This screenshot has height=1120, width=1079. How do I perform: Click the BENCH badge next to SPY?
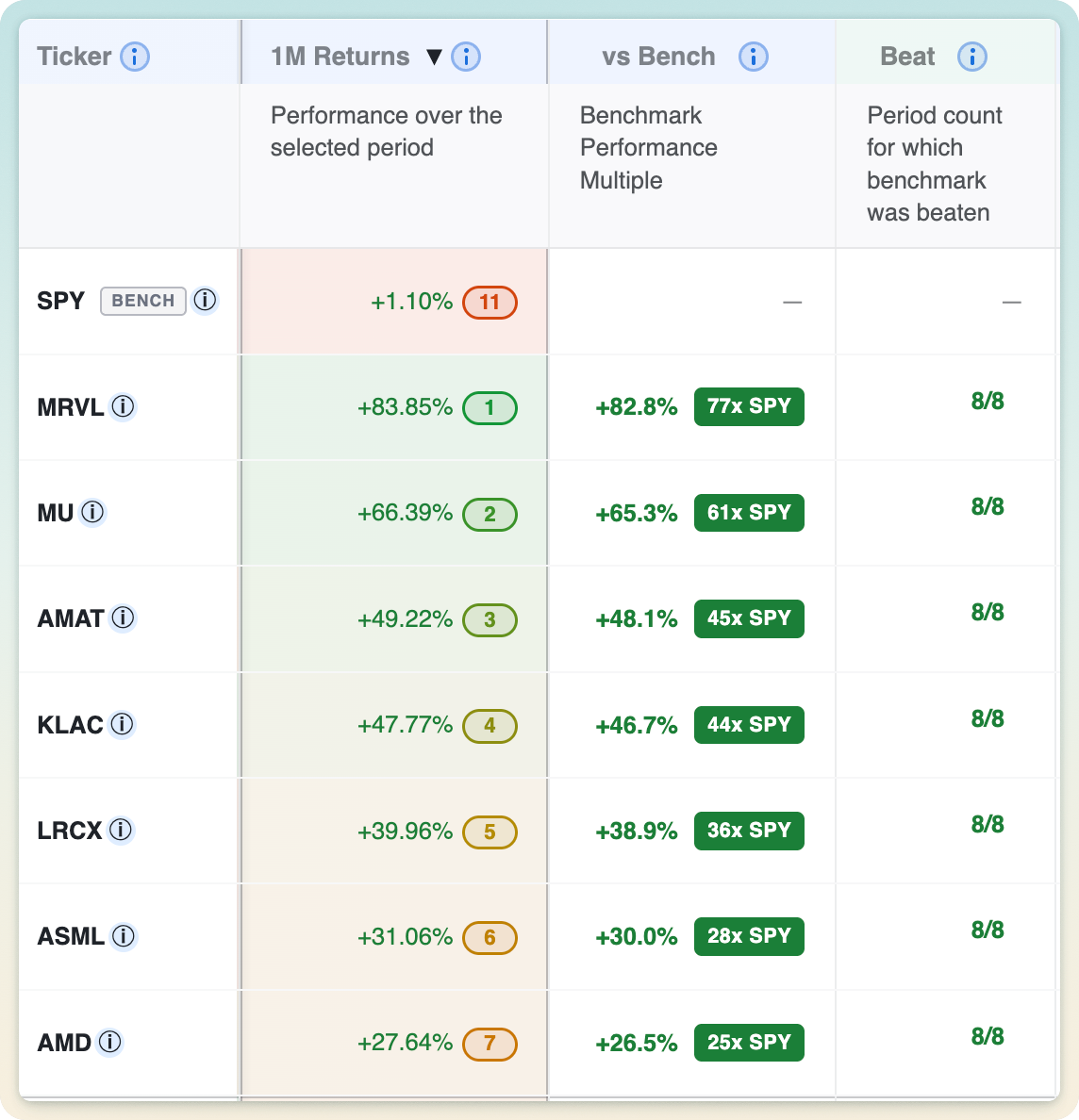(x=143, y=301)
